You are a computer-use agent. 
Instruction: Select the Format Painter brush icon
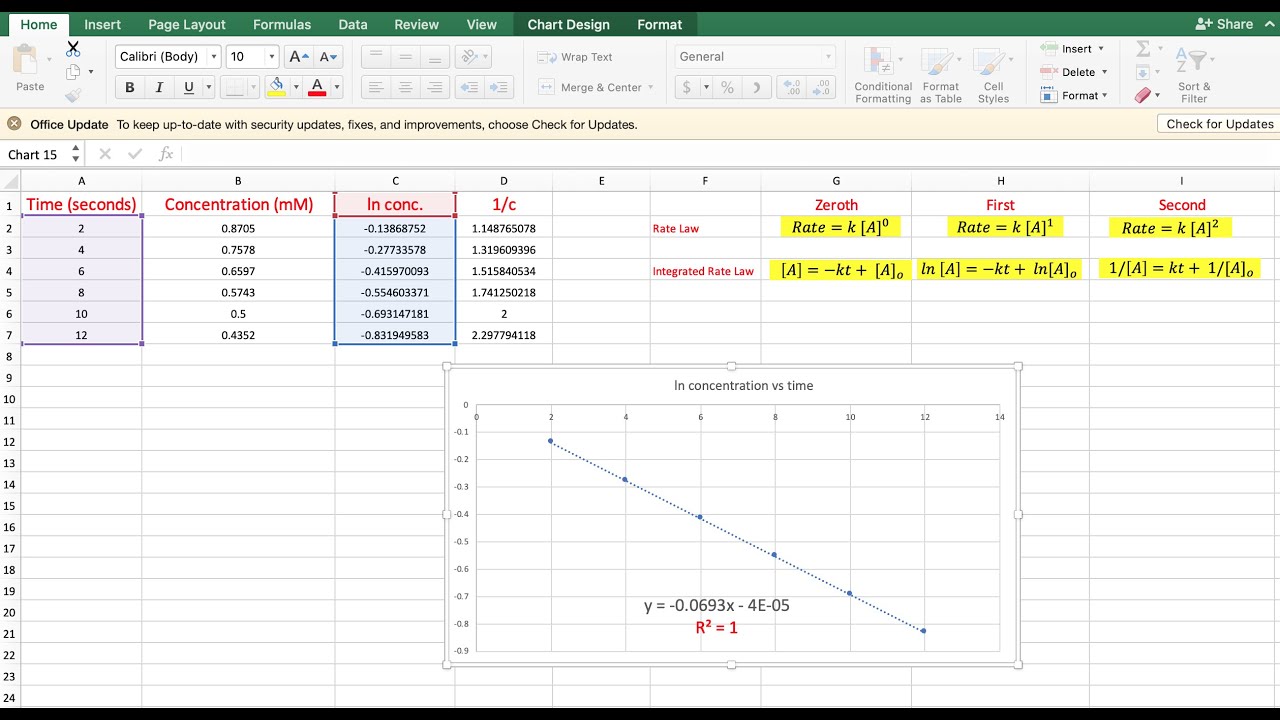pos(73,96)
